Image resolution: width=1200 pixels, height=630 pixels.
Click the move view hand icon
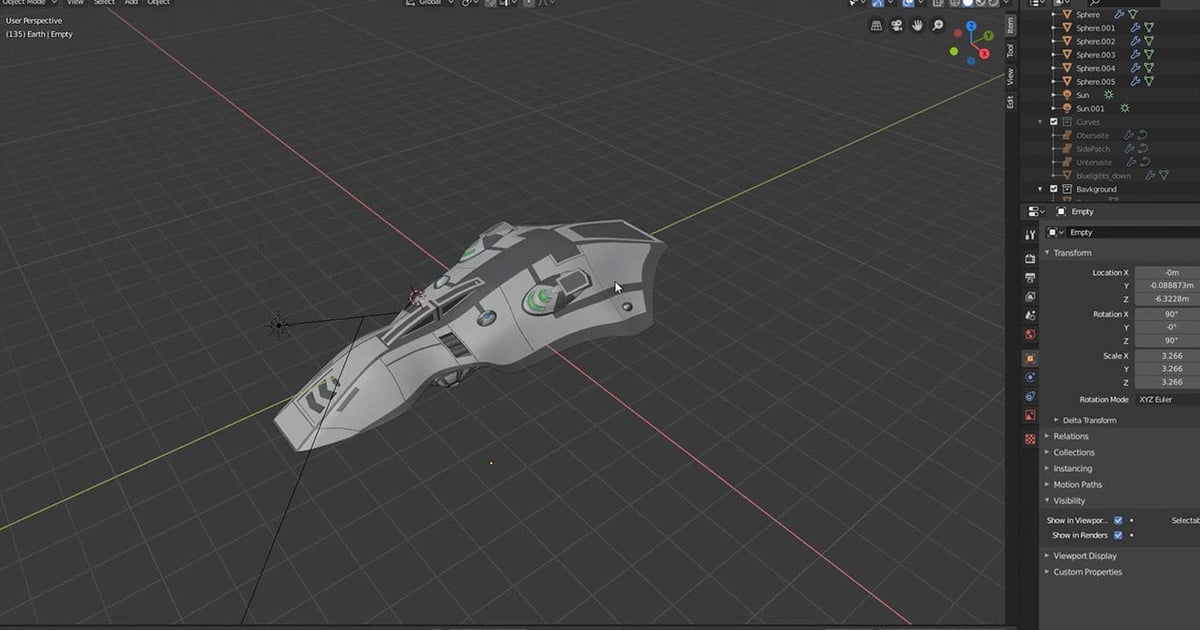point(916,25)
